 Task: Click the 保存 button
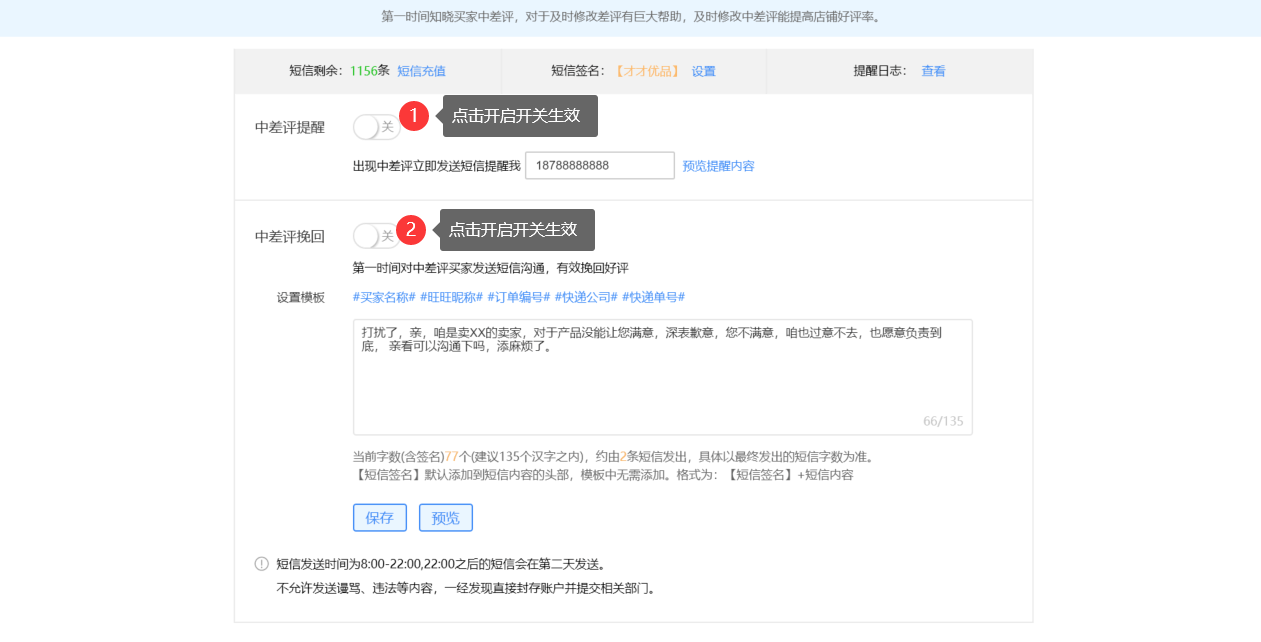tap(379, 518)
